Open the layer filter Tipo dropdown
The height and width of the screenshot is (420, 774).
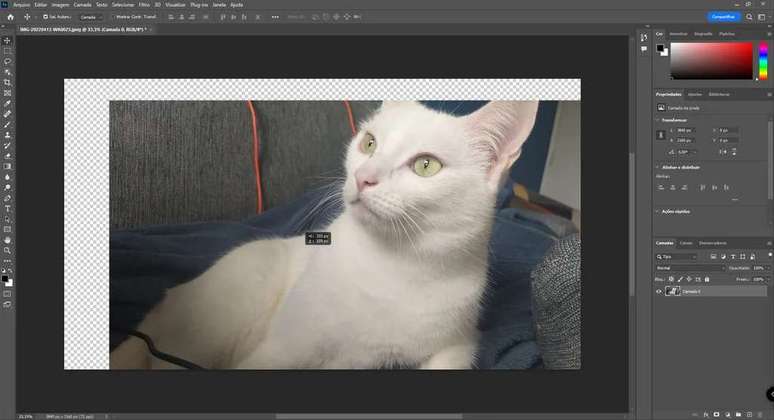(x=676, y=257)
